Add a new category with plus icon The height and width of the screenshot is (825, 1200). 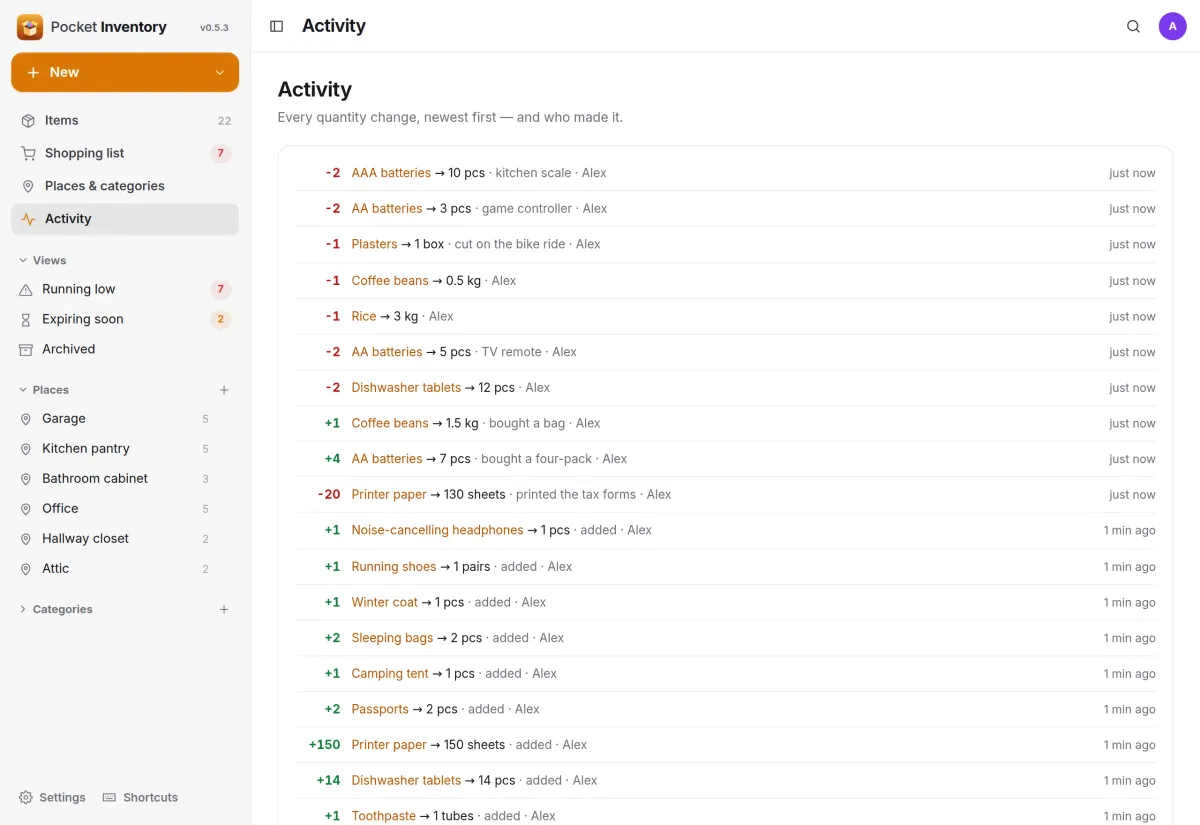[x=224, y=609]
